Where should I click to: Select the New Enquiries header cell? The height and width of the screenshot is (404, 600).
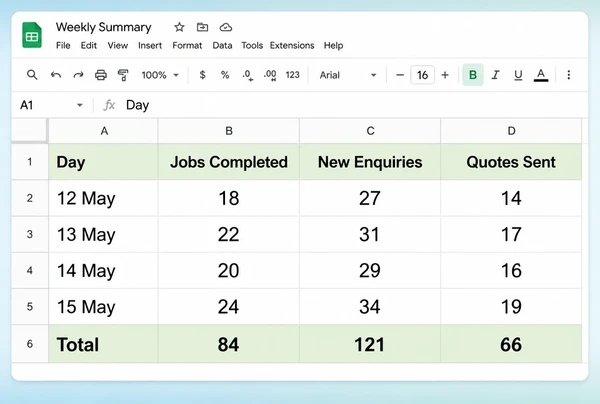370,162
